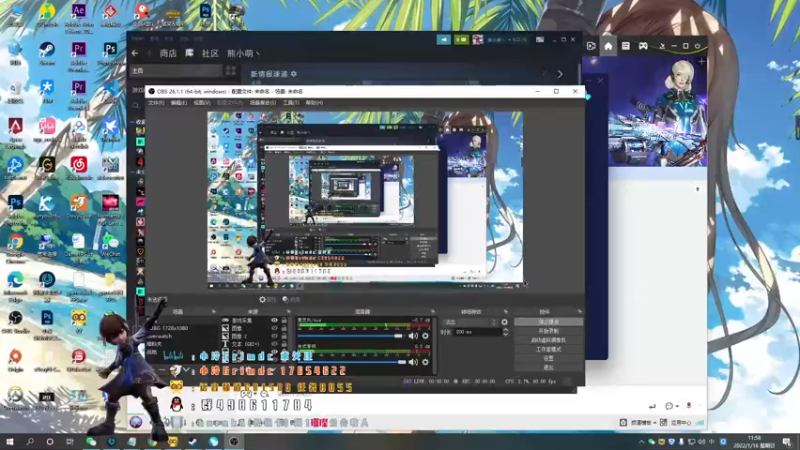800x450 pixels.
Task: Open the Overwatch desktop shortcut
Action: coord(15,395)
